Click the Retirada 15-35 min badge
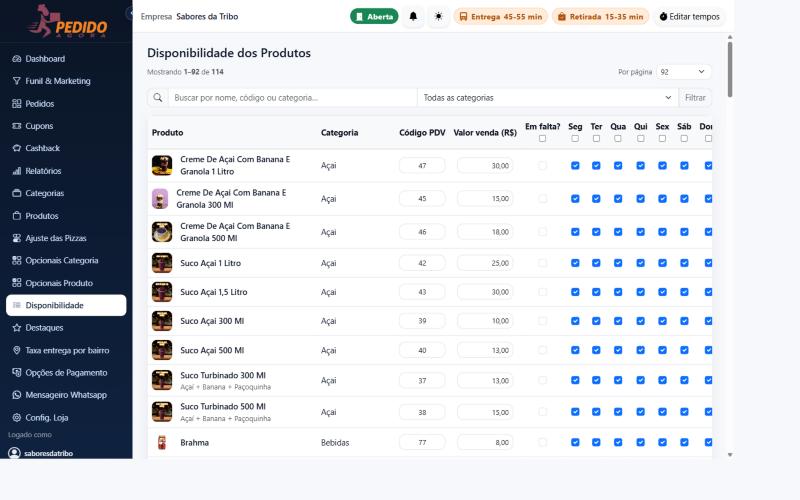 tap(601, 16)
